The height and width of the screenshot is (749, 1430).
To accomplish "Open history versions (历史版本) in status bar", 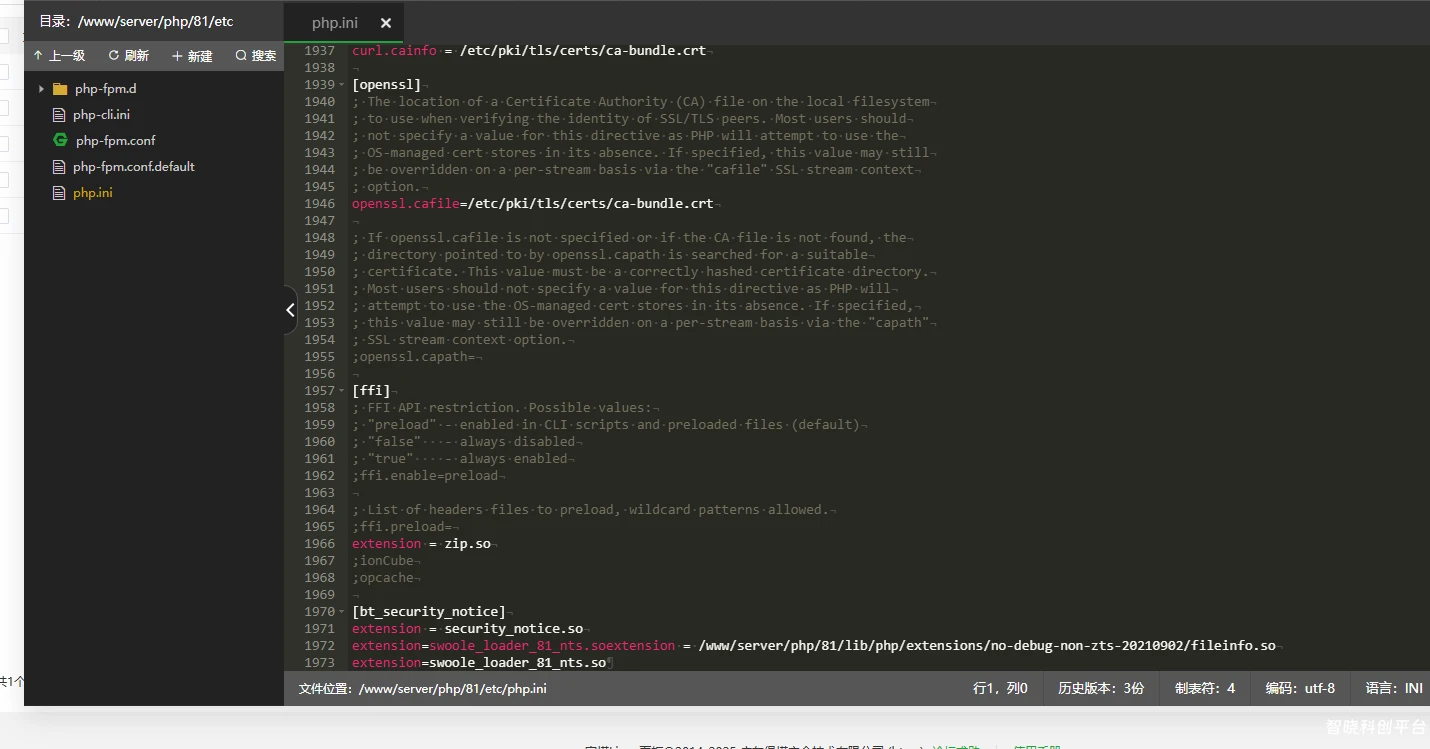I will tap(1101, 688).
